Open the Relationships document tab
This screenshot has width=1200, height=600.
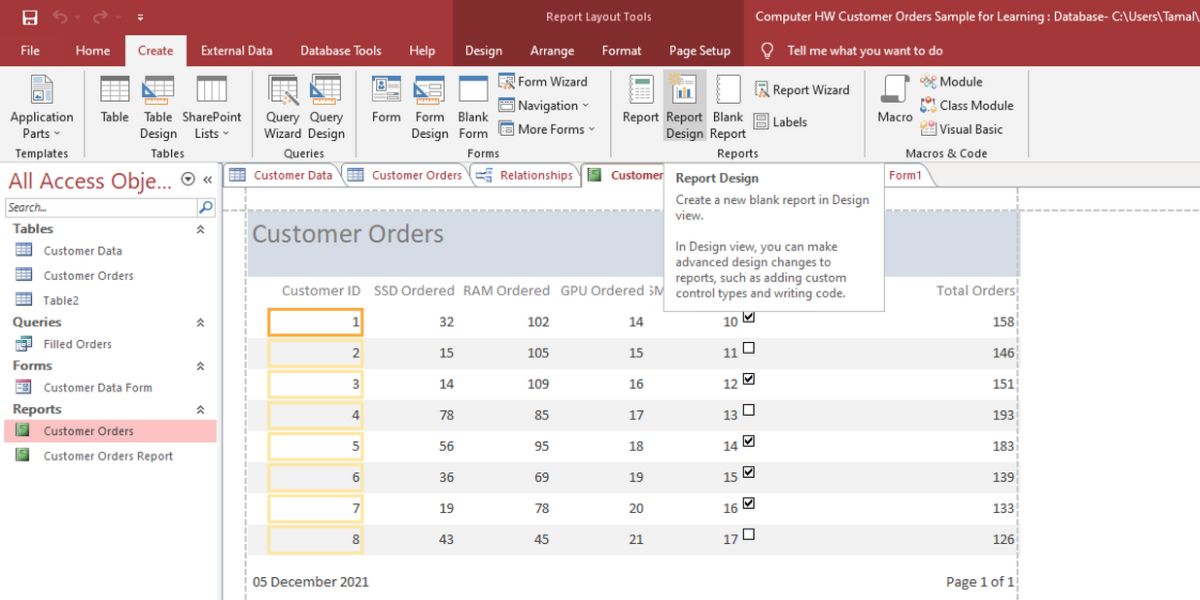(x=526, y=175)
